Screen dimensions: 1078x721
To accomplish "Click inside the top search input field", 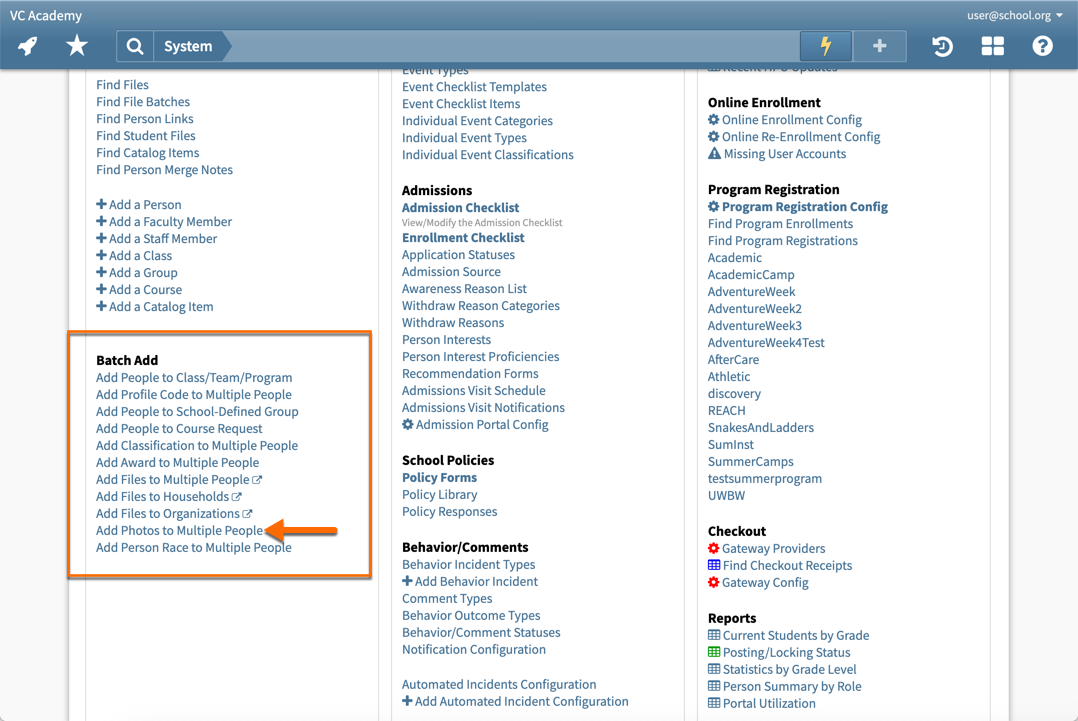I will click(500, 45).
